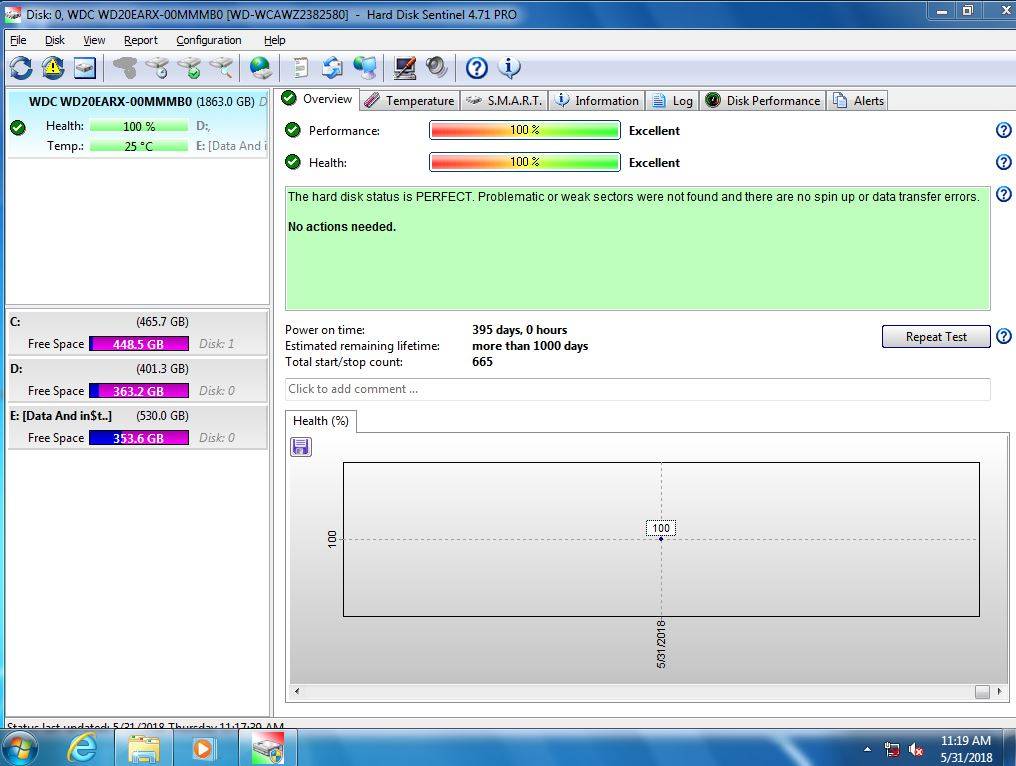This screenshot has width=1016, height=766.
Task: Select the D: partition entry
Action: pos(137,380)
